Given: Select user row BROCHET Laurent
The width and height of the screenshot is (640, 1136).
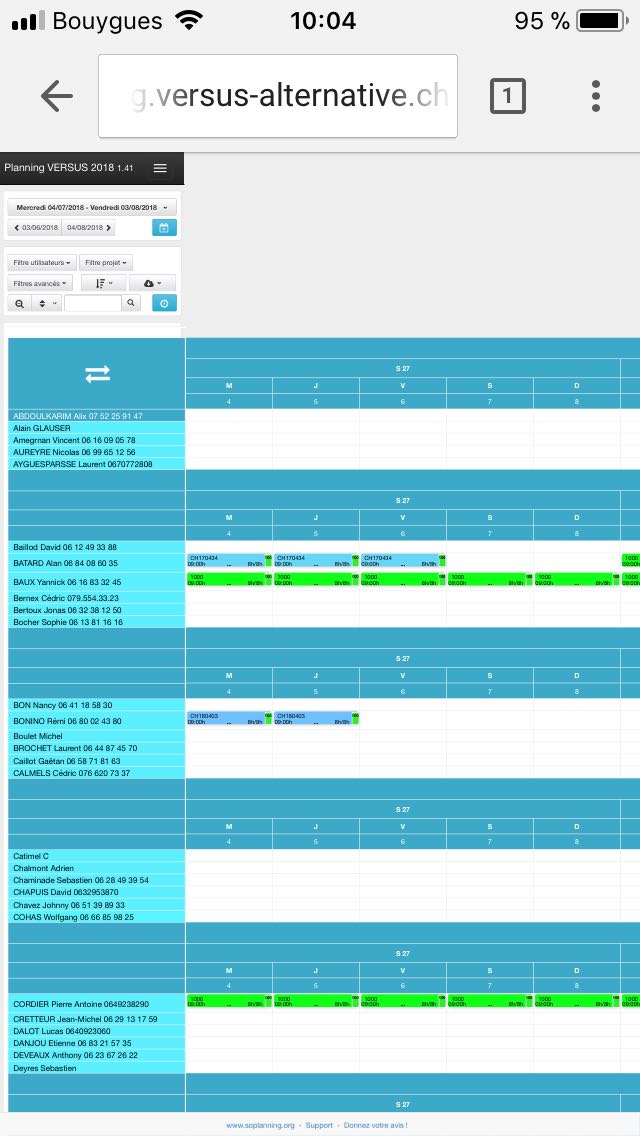Looking at the screenshot, I should tap(96, 748).
